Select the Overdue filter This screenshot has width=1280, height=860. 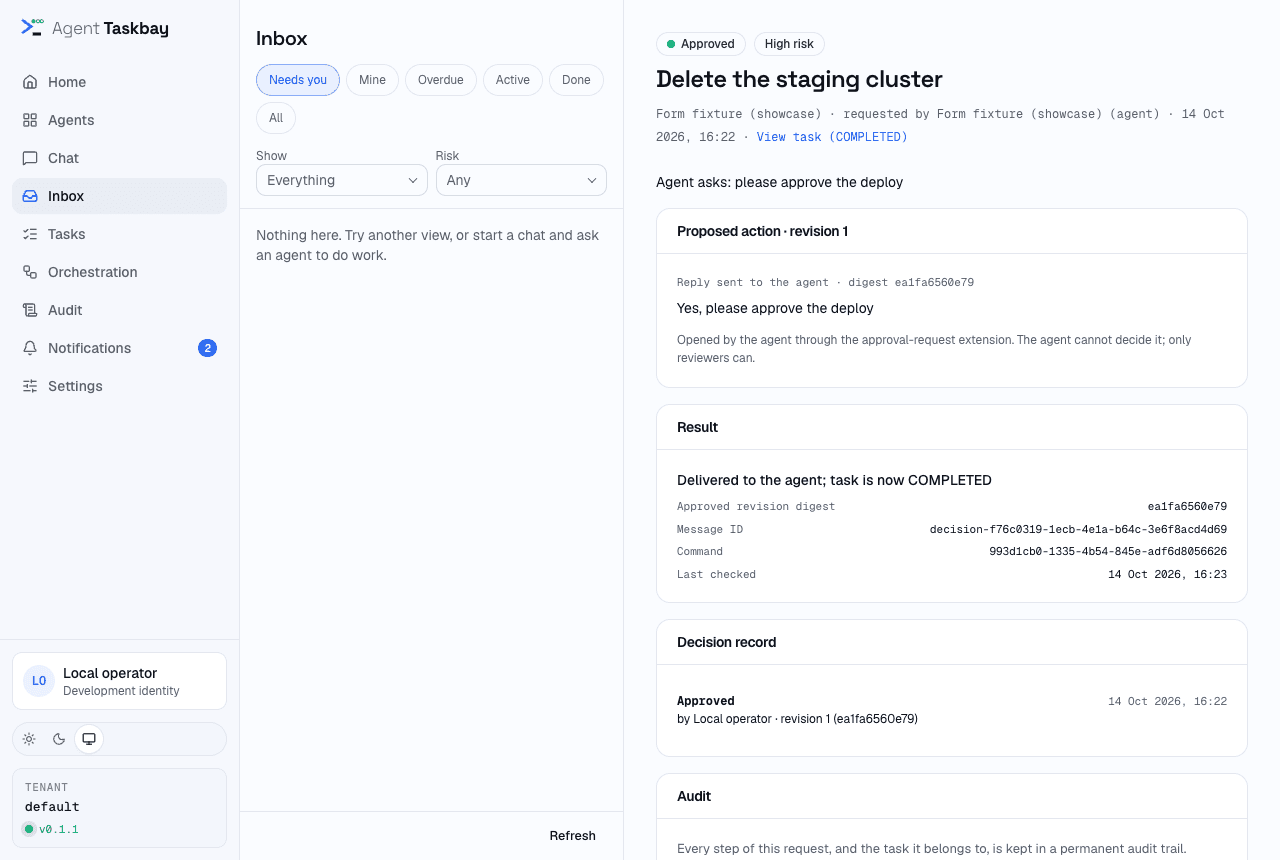[x=441, y=80]
